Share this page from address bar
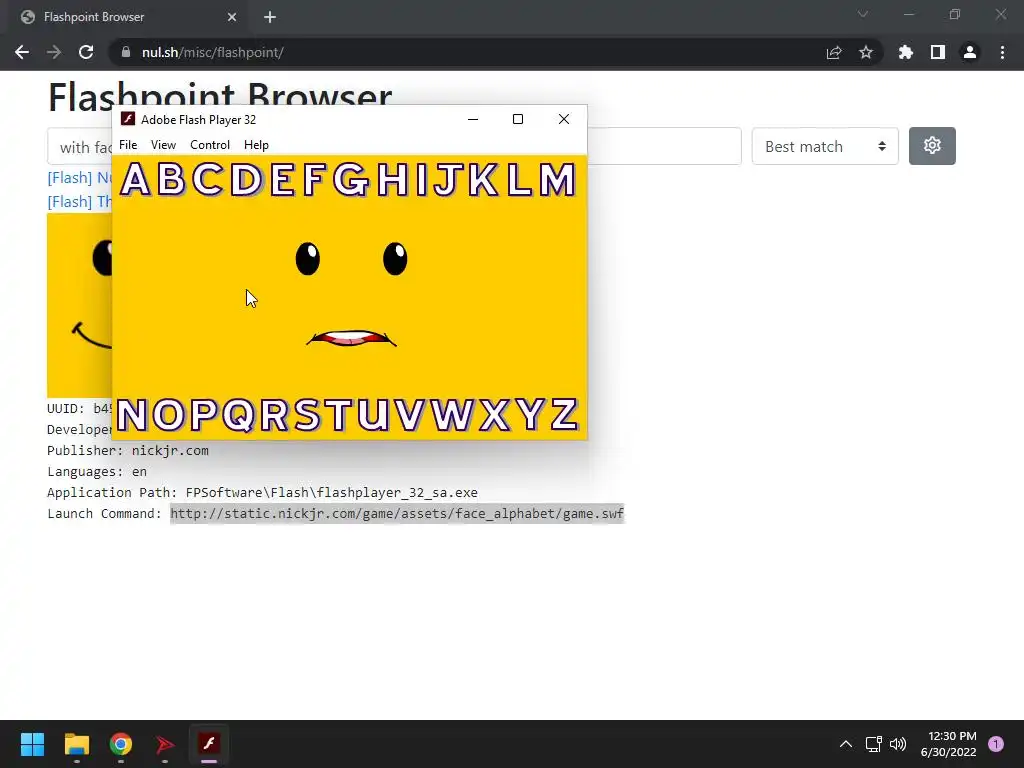The height and width of the screenshot is (768, 1024). coord(834,52)
